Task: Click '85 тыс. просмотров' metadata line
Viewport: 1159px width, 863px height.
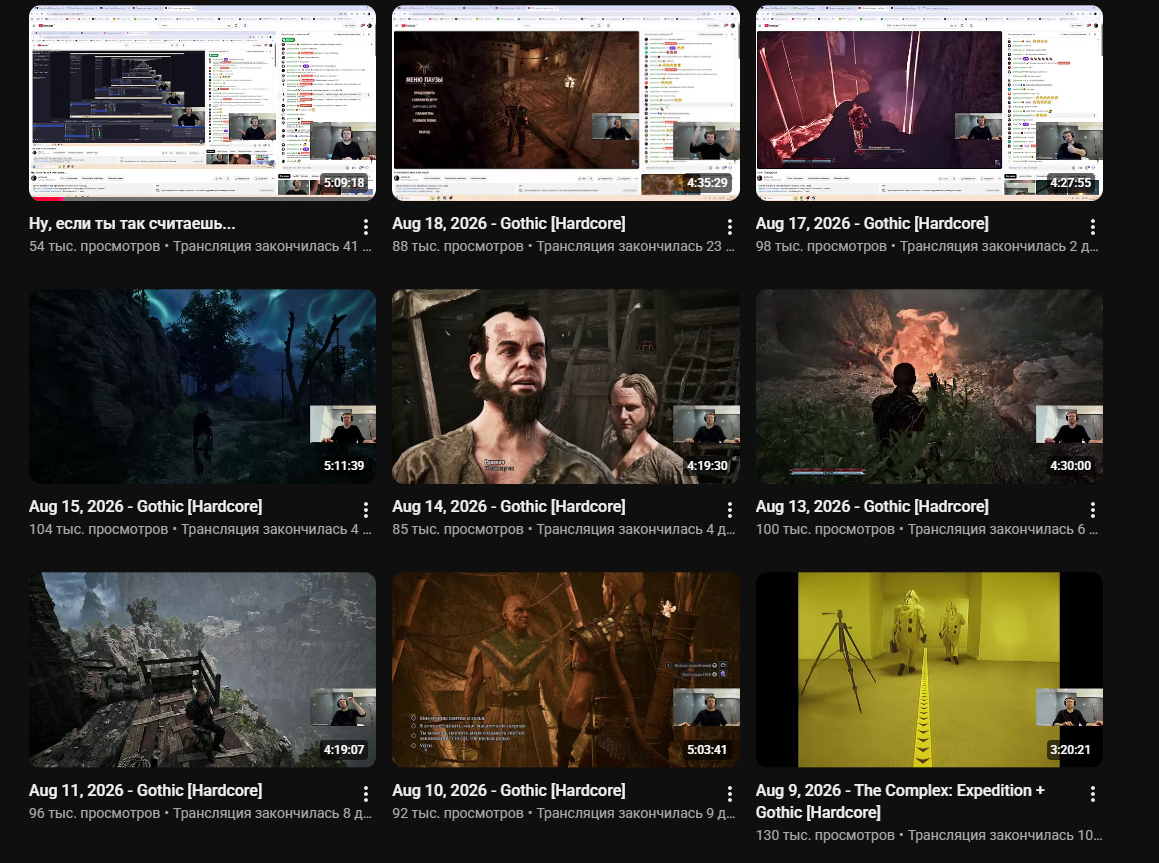Action: point(564,529)
